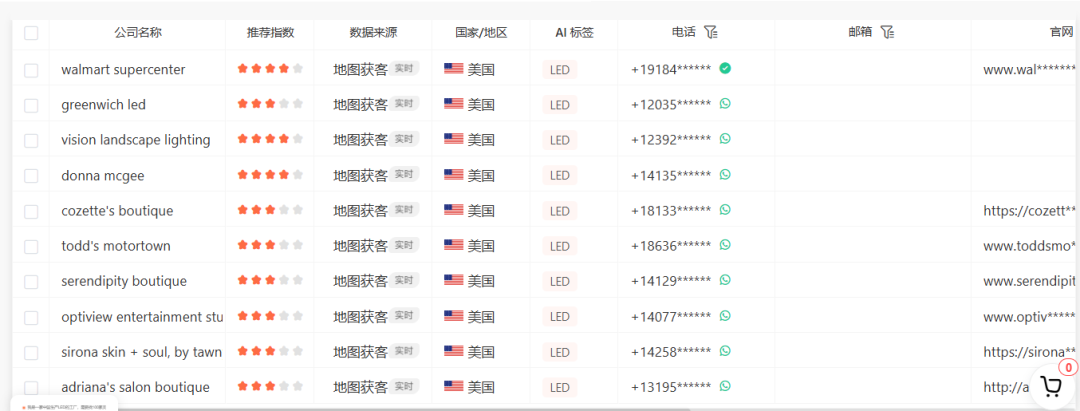Tick checkbox for sirona skin + soul row

(x=31, y=352)
